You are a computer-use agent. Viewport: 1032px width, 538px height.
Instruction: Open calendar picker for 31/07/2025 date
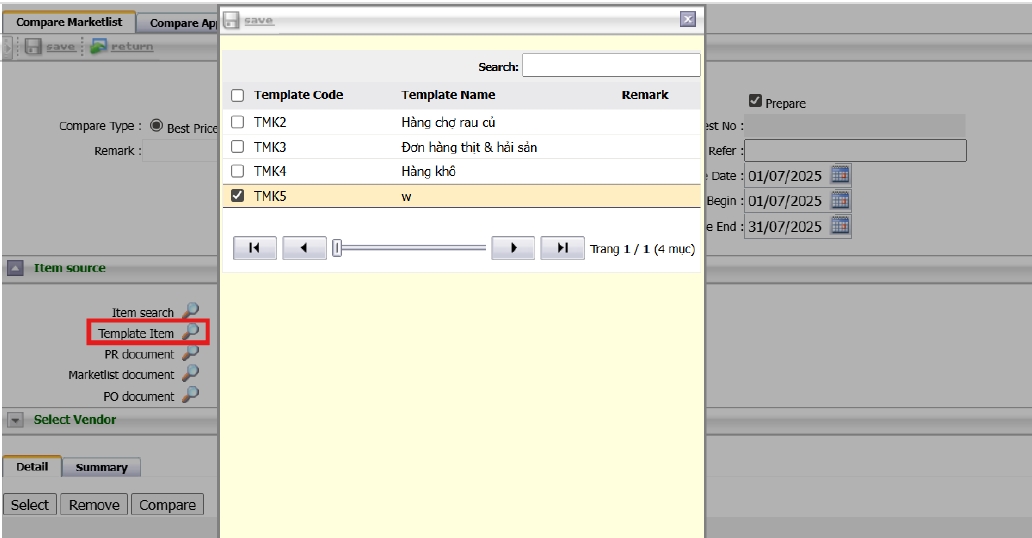[x=840, y=226]
